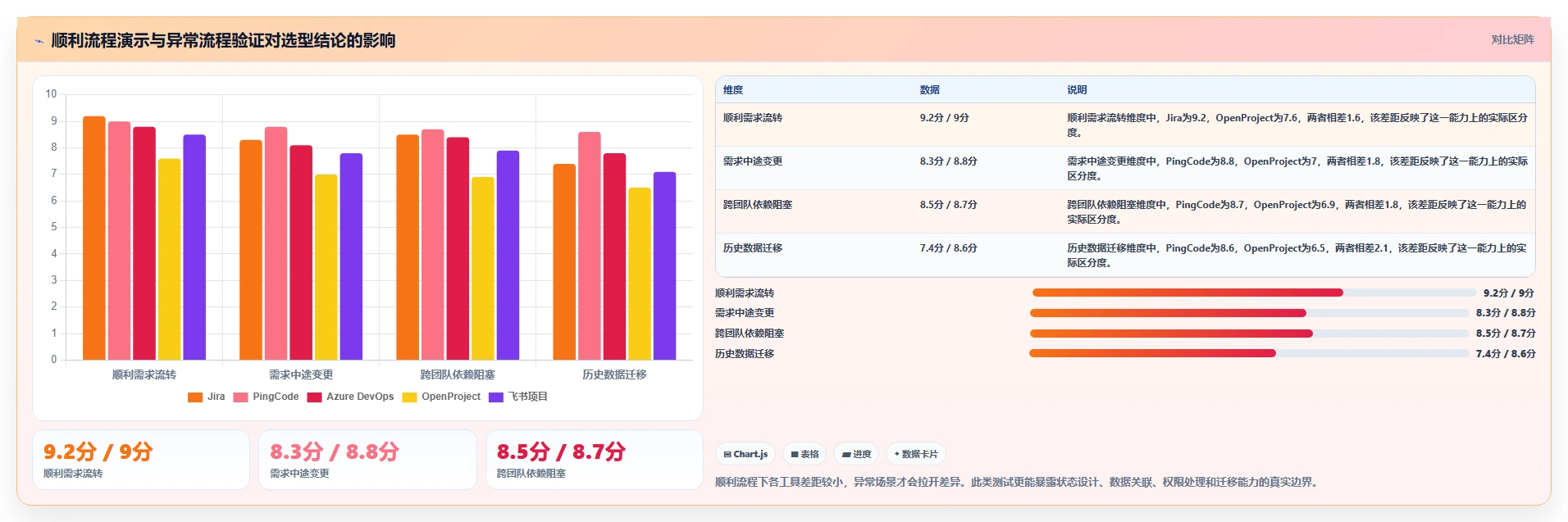Screen dimensions: 1568x522
Task: Click the 需求中途变更 x-axis label
Action: [x=301, y=374]
